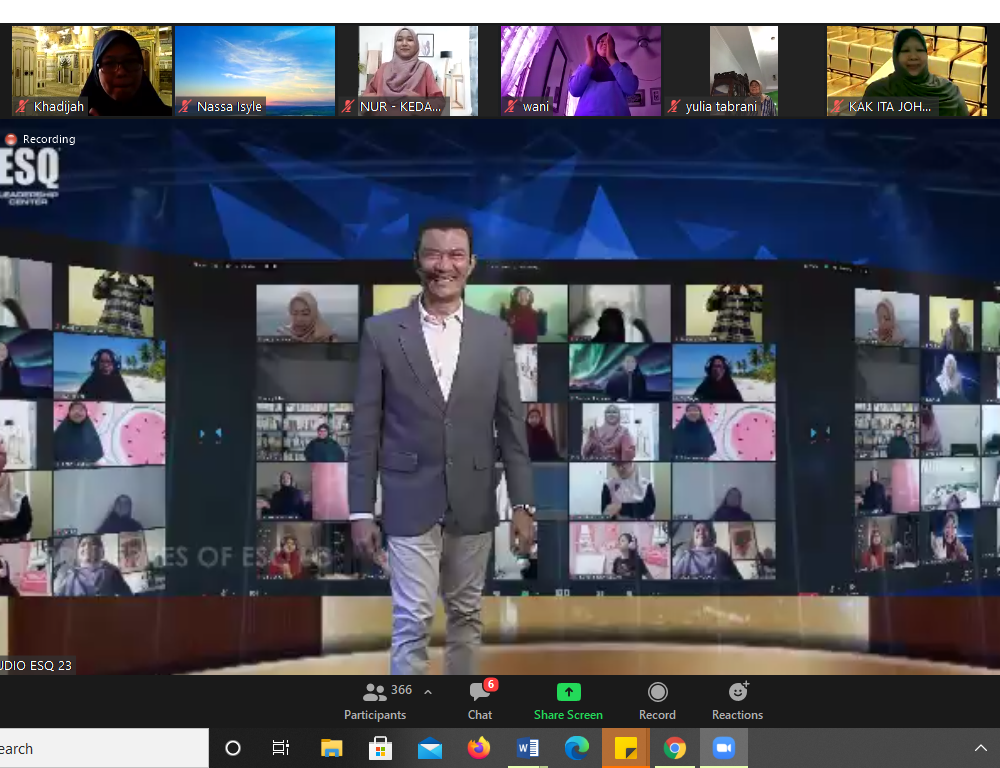Click the NUR - KEDA... participant video
This screenshot has height=768, width=1000.
(418, 70)
